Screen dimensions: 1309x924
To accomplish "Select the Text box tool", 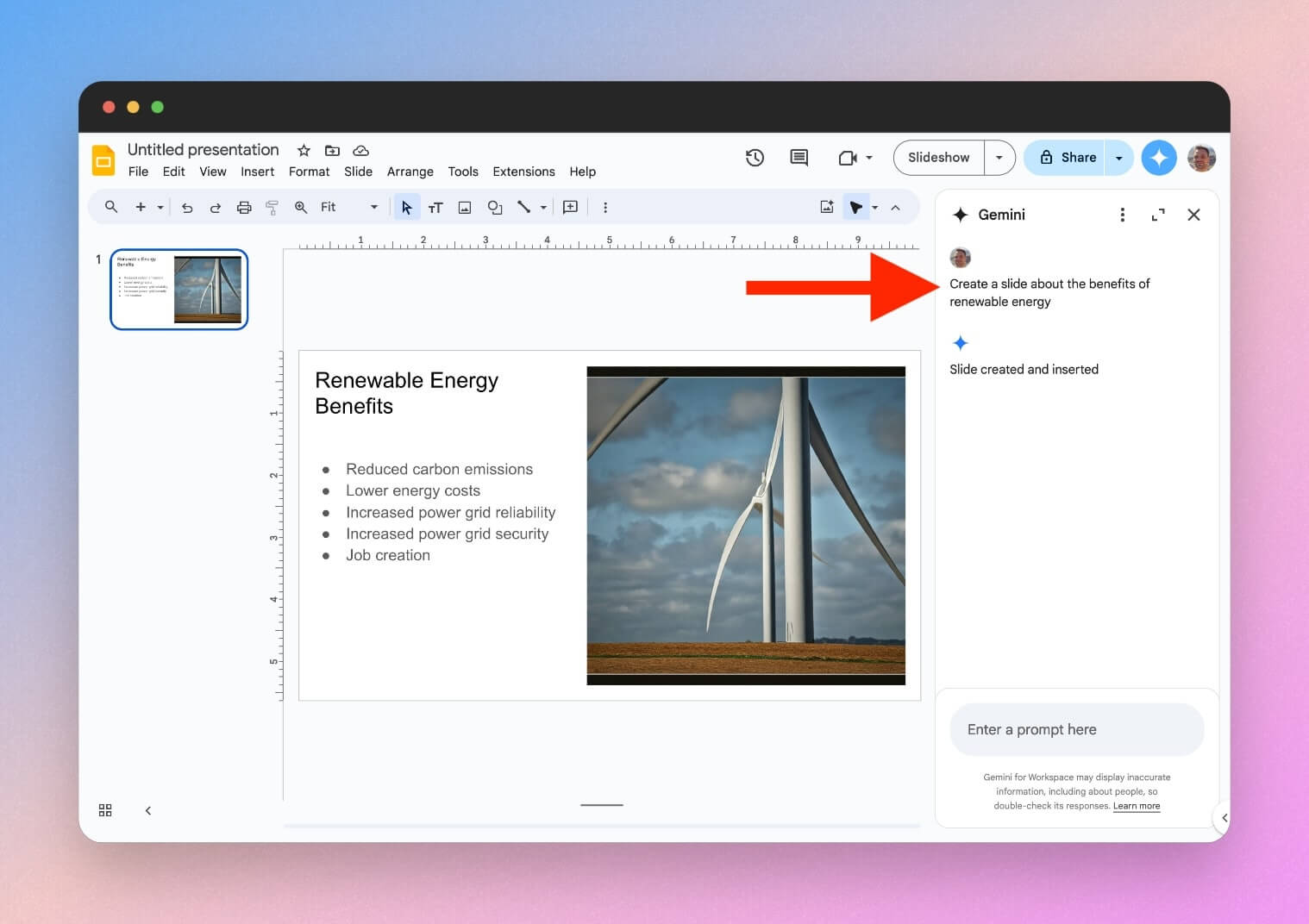I will point(435,207).
